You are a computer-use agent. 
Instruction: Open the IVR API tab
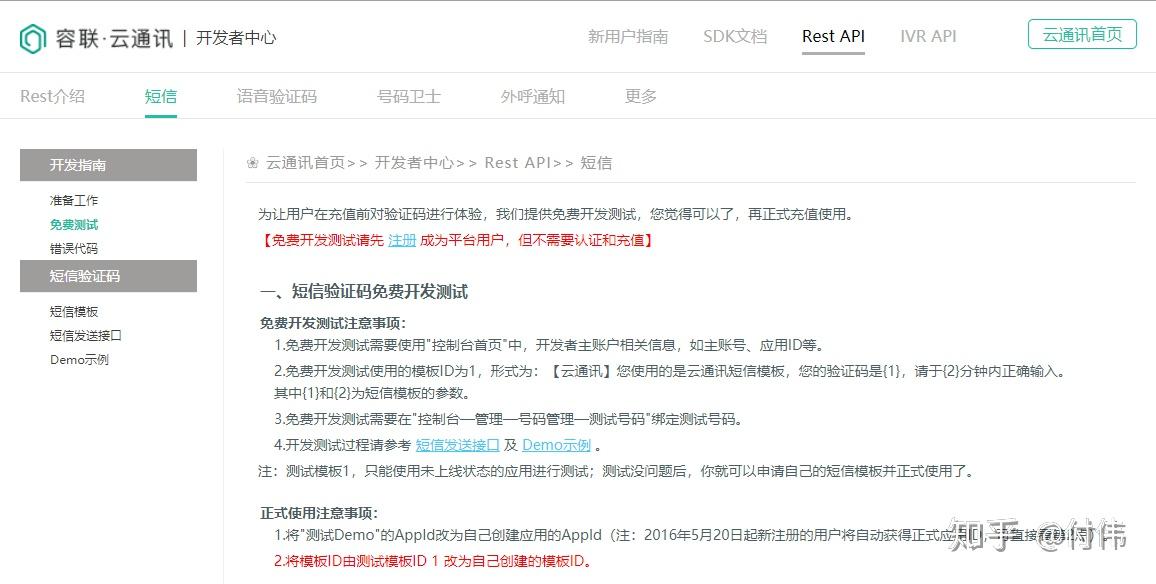pyautogui.click(x=928, y=37)
